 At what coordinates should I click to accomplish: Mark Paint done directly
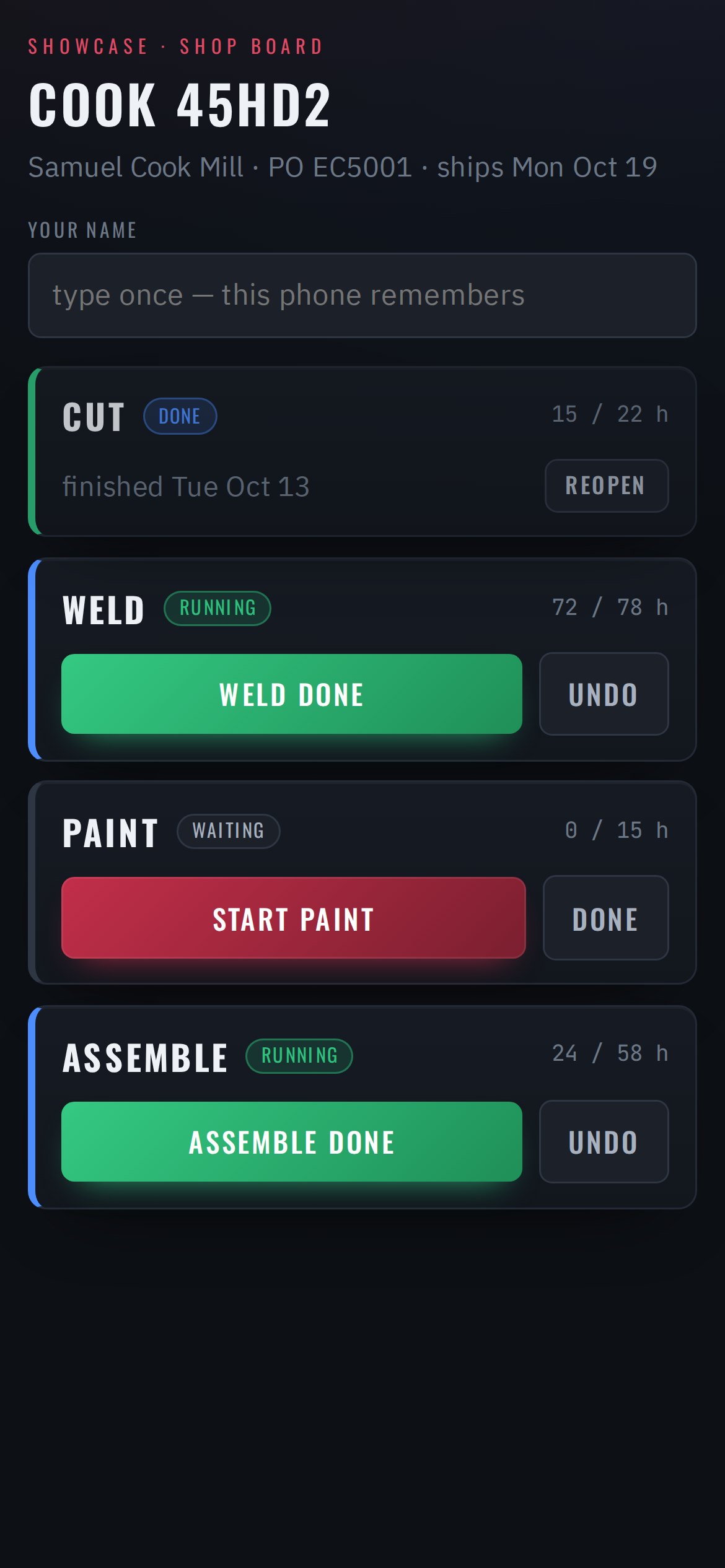[x=605, y=918]
